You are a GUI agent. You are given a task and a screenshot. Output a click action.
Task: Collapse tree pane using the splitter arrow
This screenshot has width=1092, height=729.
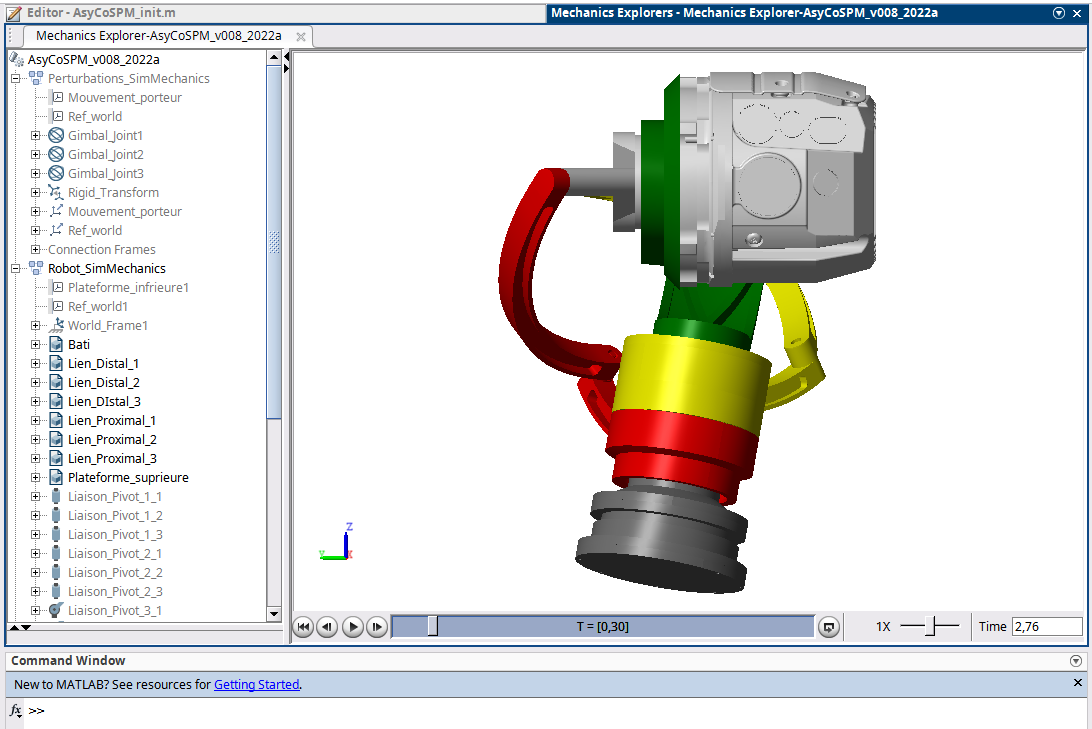[x=286, y=56]
